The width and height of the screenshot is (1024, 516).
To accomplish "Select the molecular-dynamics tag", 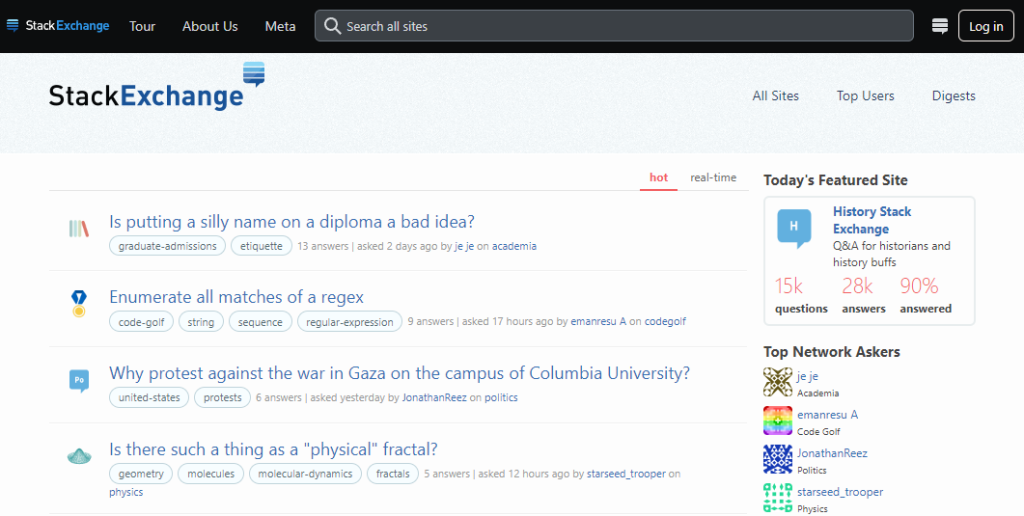I will [x=305, y=474].
